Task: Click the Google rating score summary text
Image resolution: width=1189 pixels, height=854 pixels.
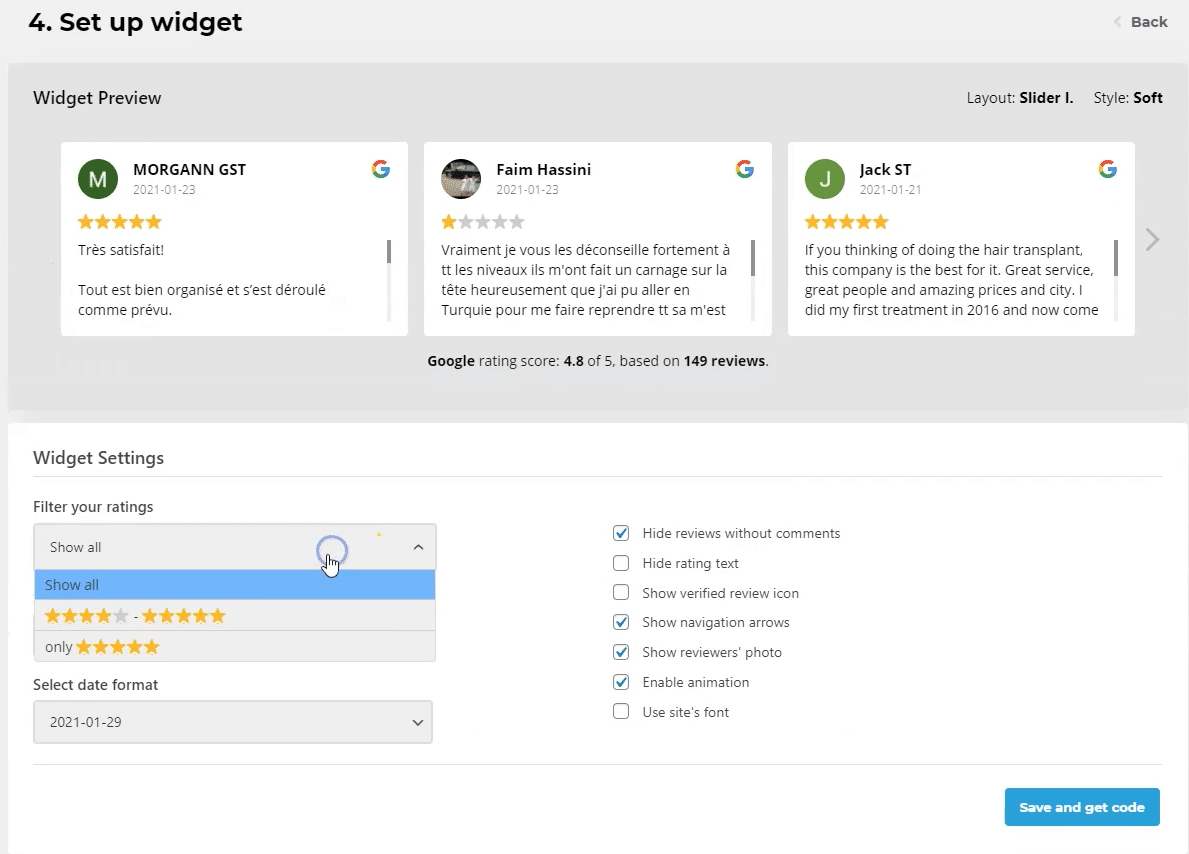Action: coord(598,361)
